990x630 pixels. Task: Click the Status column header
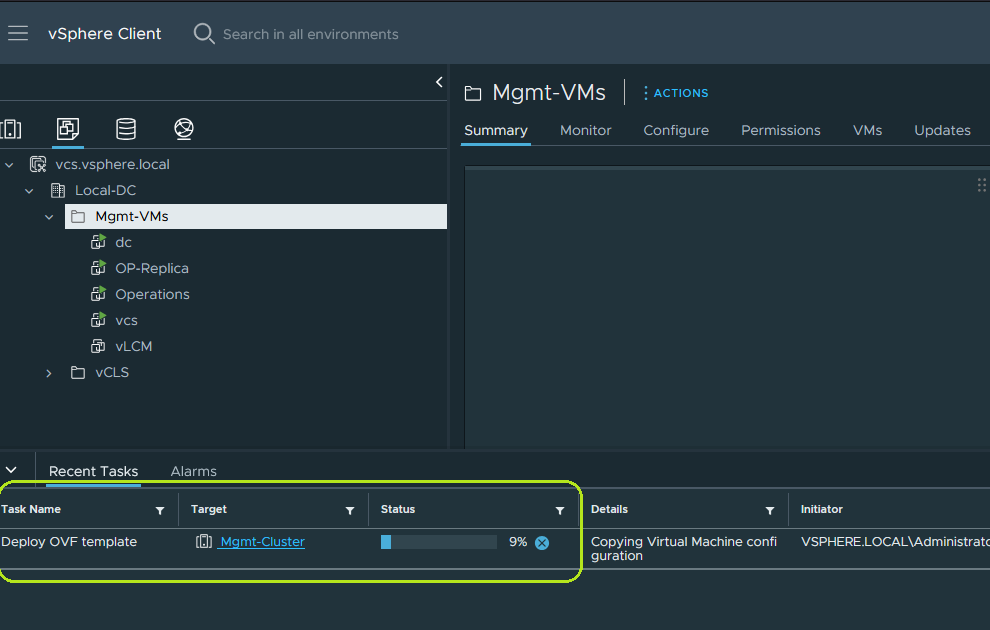point(398,509)
